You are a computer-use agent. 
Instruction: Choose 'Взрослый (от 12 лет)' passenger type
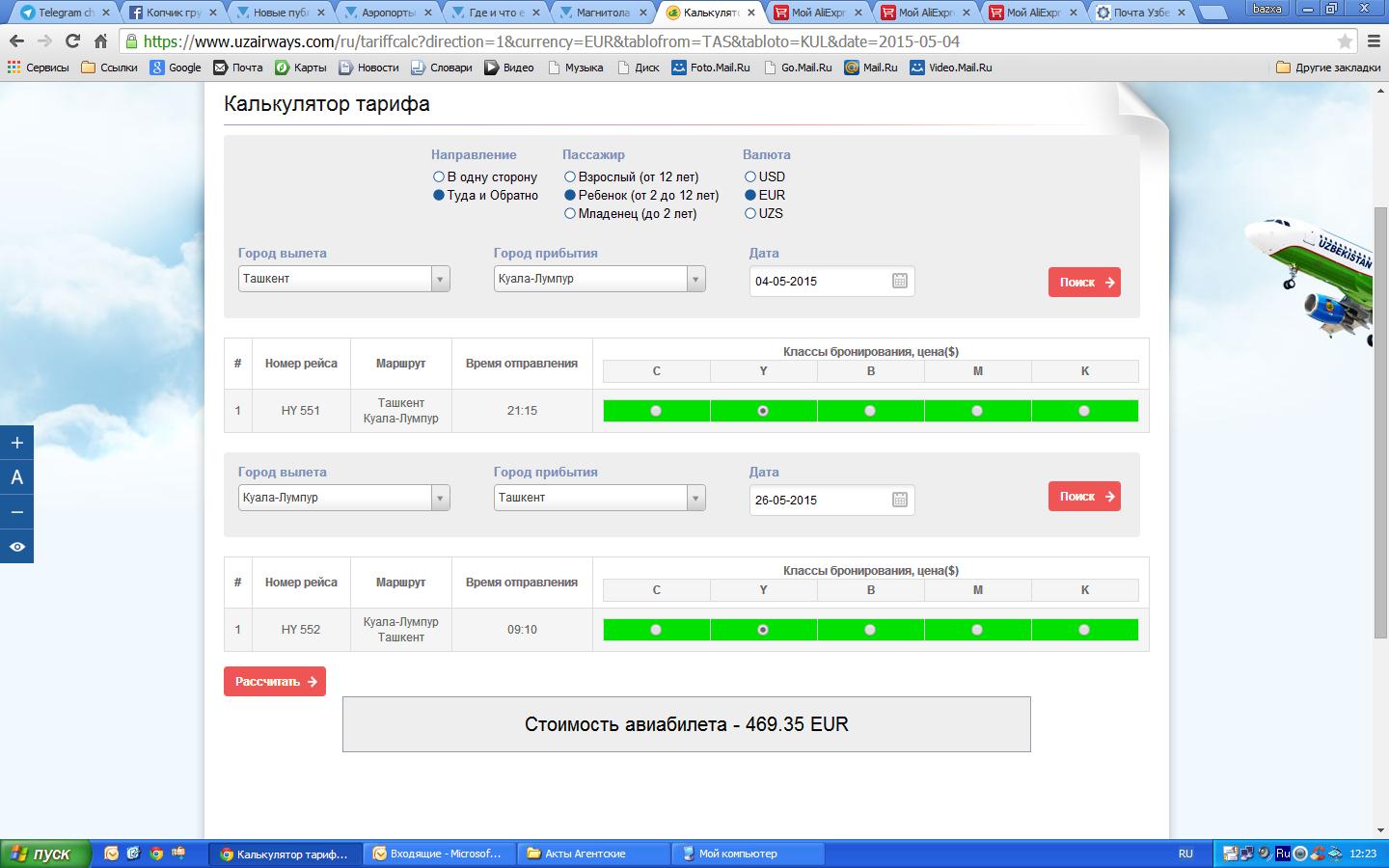[570, 177]
